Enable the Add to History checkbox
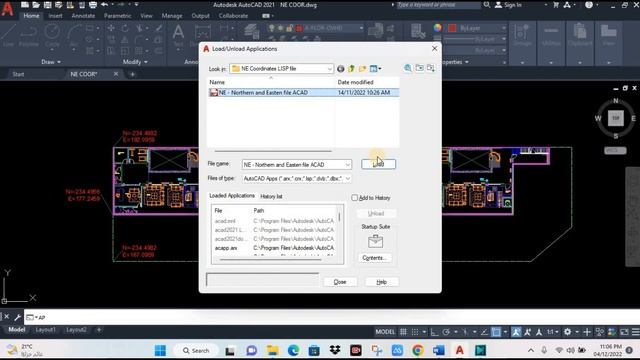640x360 pixels. click(354, 198)
